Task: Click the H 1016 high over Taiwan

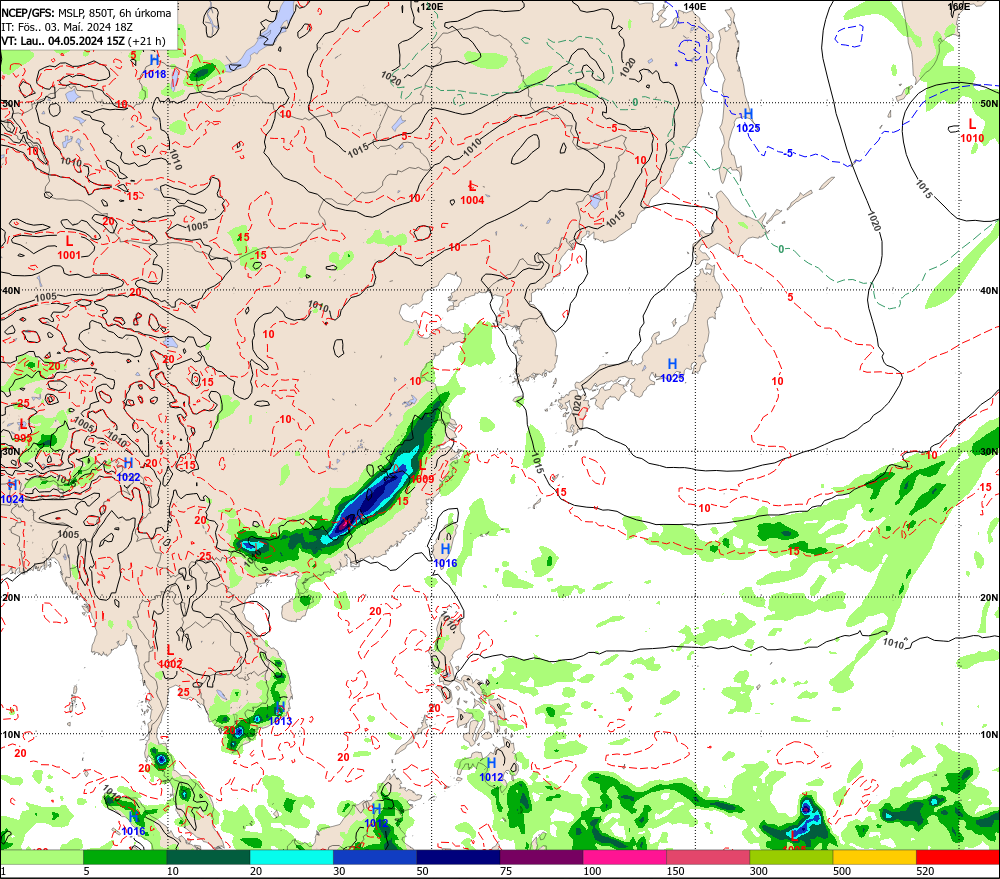Action: click(x=445, y=556)
